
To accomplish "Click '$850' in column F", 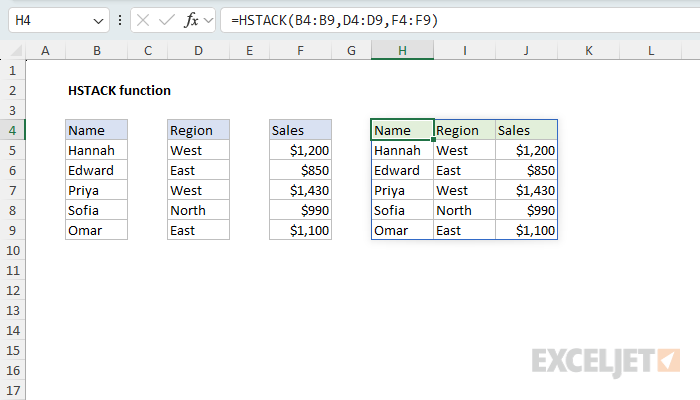I will [300, 171].
